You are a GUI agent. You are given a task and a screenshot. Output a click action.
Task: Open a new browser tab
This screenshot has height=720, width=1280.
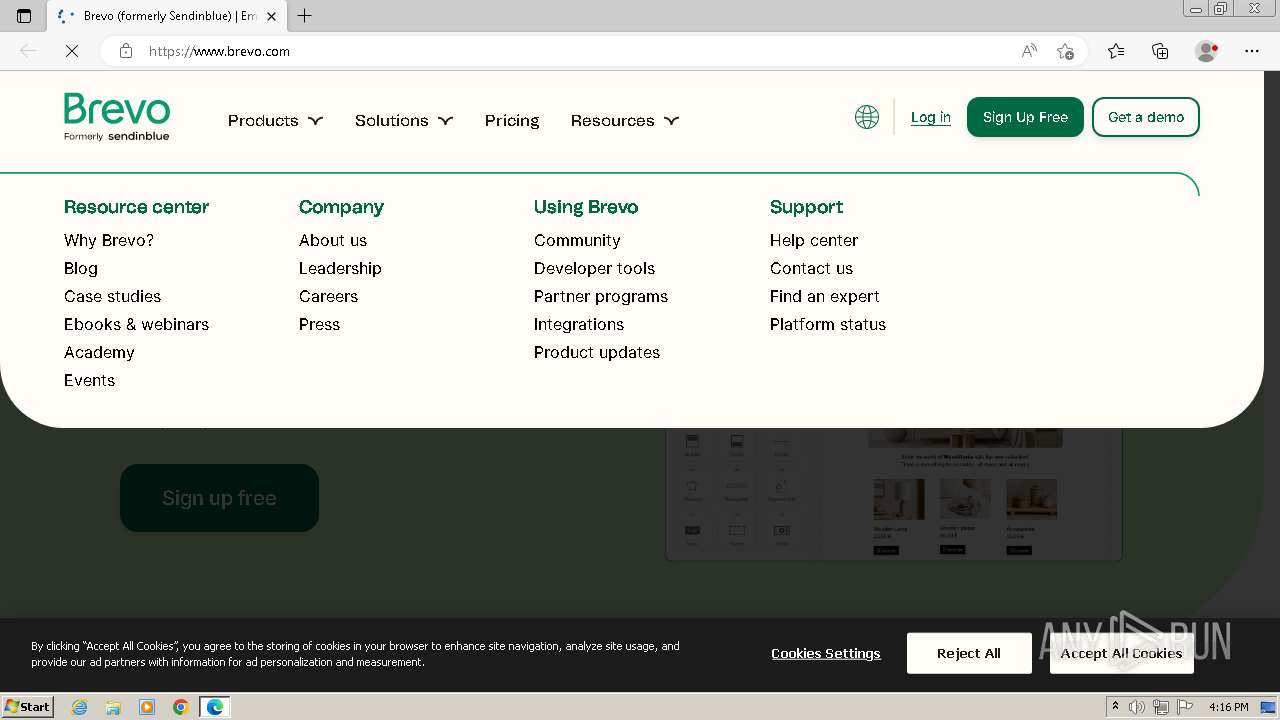pyautogui.click(x=305, y=16)
